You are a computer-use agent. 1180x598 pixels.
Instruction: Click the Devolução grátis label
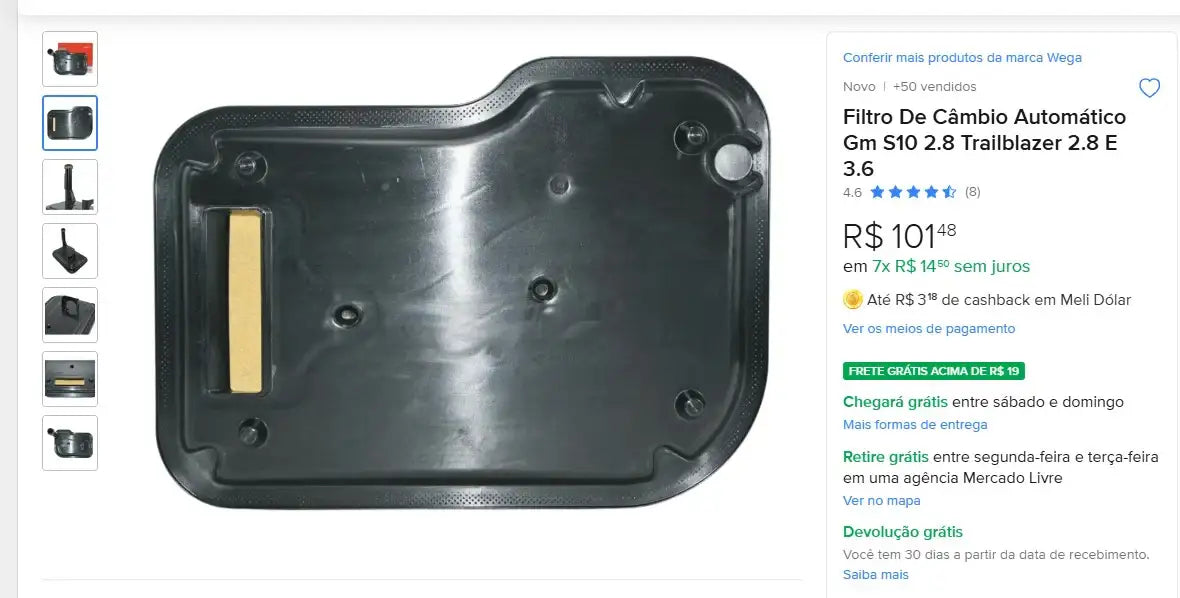pyautogui.click(x=902, y=532)
